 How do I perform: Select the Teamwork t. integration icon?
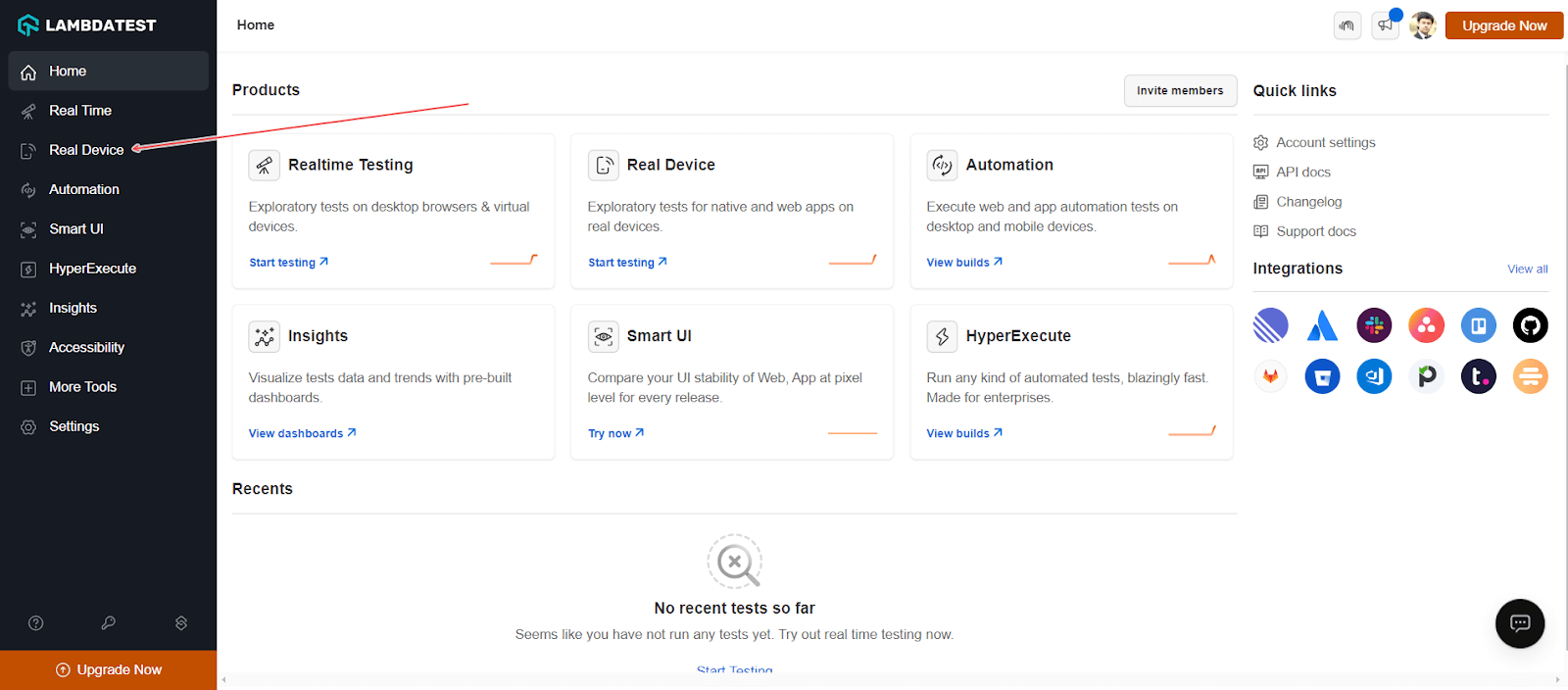pos(1479,376)
